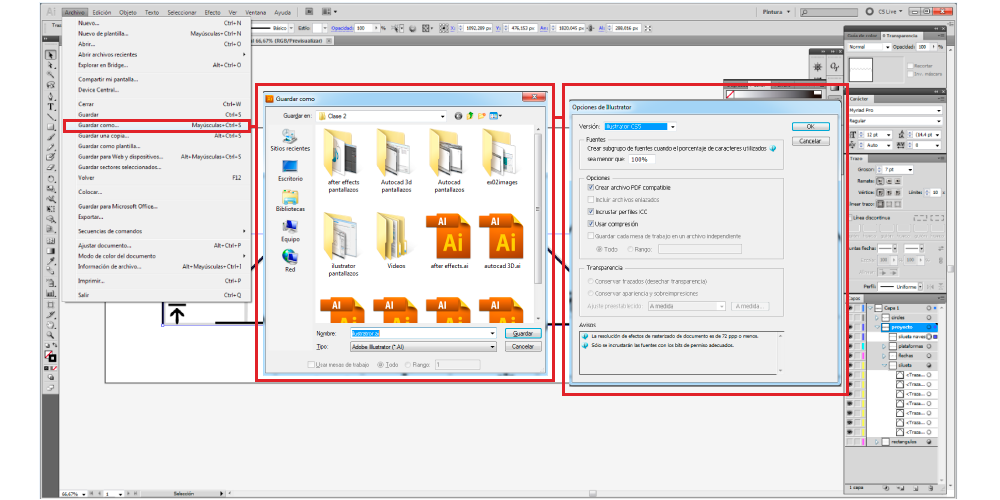Enable Línea discontinua checkbox in Trazo panel
The height and width of the screenshot is (500, 1000).
850,218
